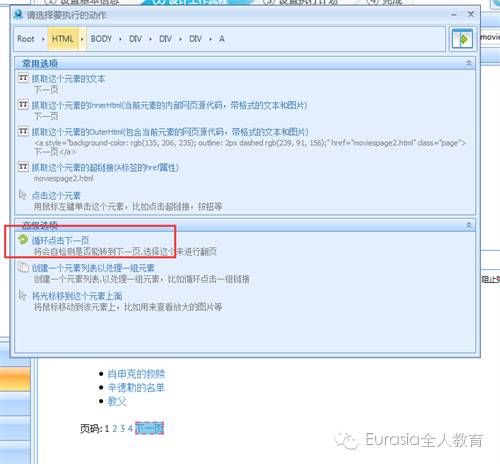This screenshot has height=464, width=500.
Task: Expand the arrow next to HTML breadcrumb
Action: tap(82, 39)
